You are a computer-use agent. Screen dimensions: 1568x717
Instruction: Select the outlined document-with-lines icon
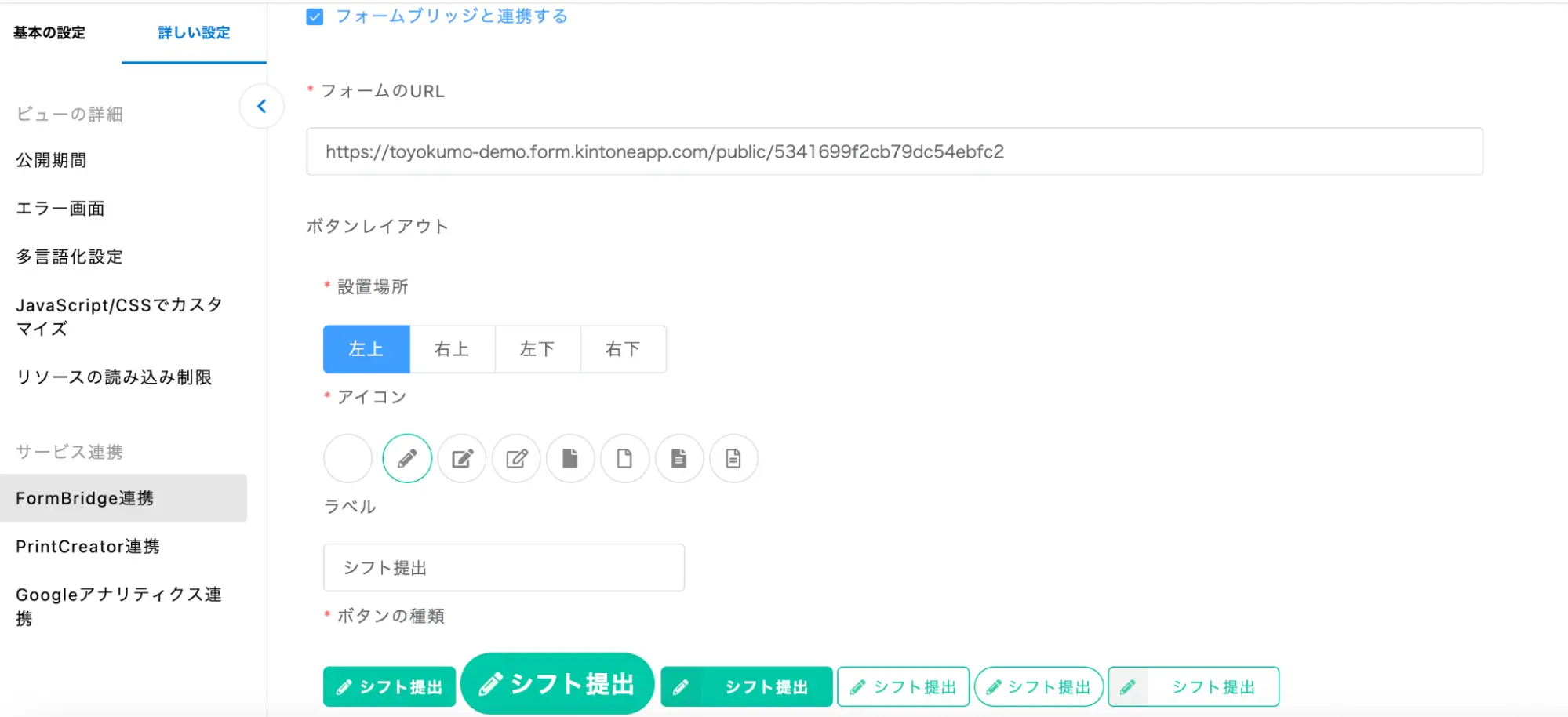pos(733,458)
